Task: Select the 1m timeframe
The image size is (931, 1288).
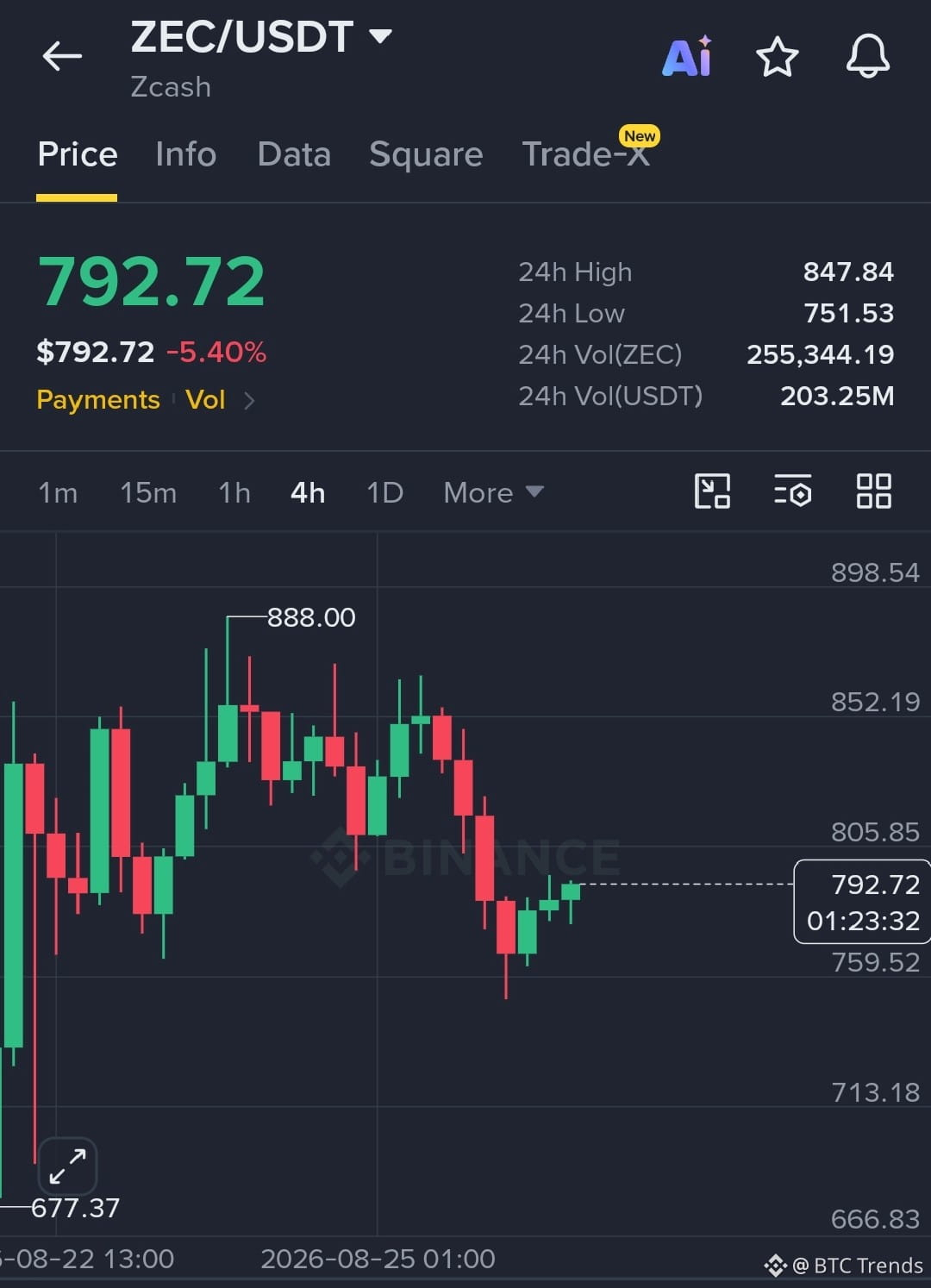Action: click(58, 492)
